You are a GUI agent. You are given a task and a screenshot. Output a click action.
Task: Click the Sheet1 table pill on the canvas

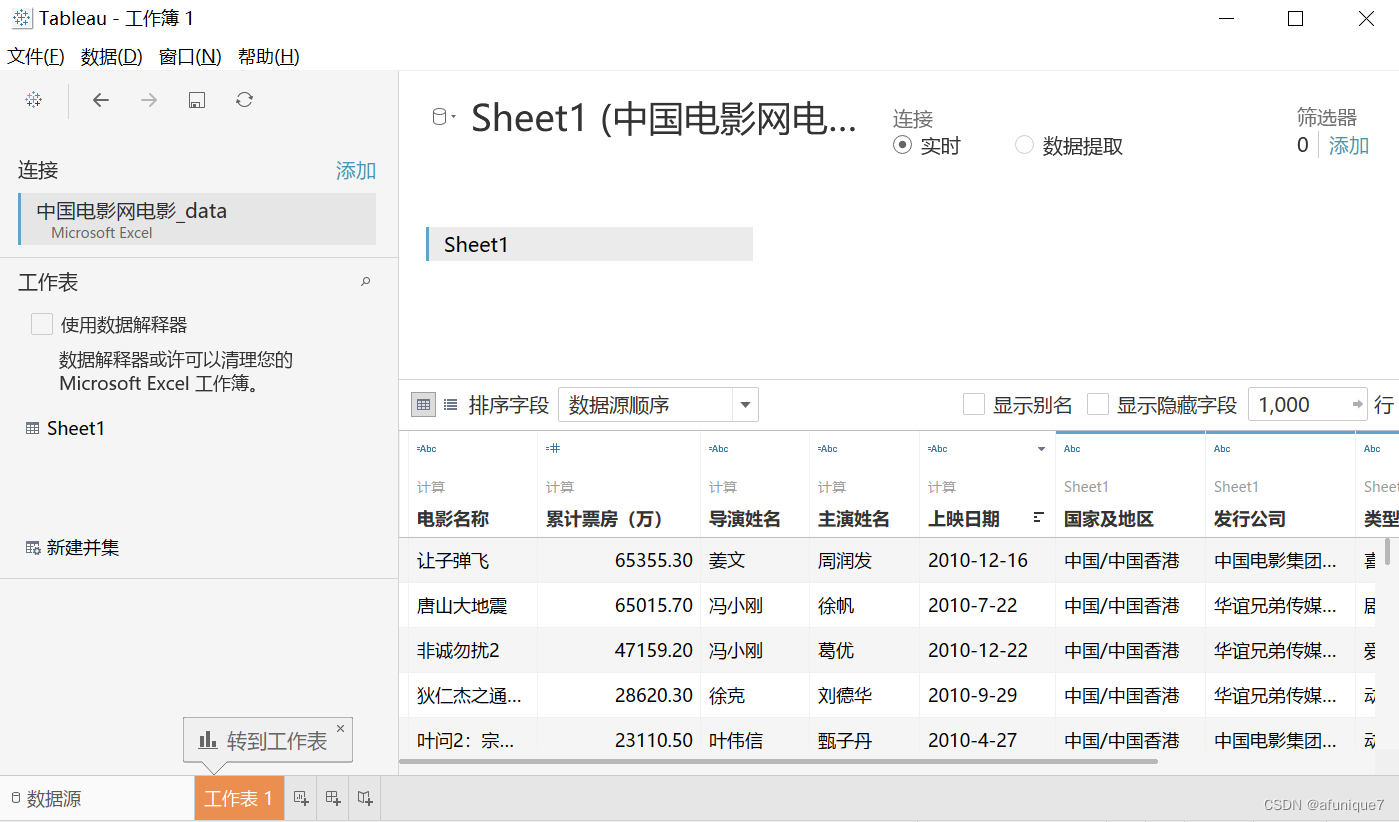589,244
